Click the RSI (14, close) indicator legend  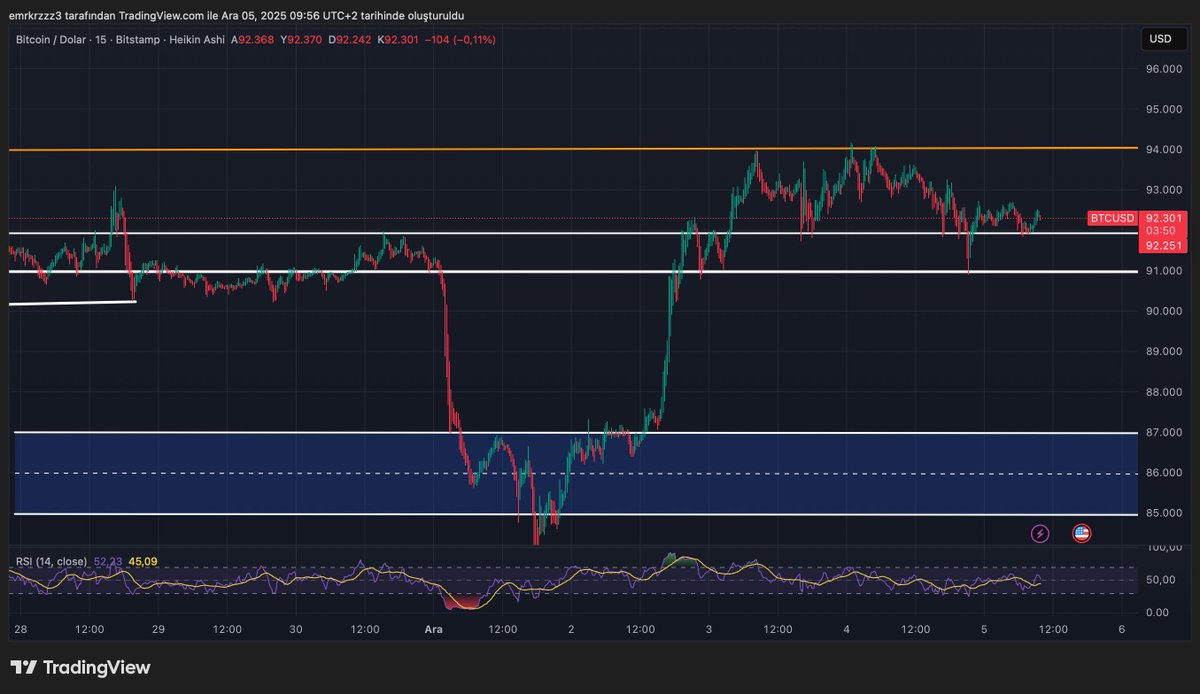50,561
